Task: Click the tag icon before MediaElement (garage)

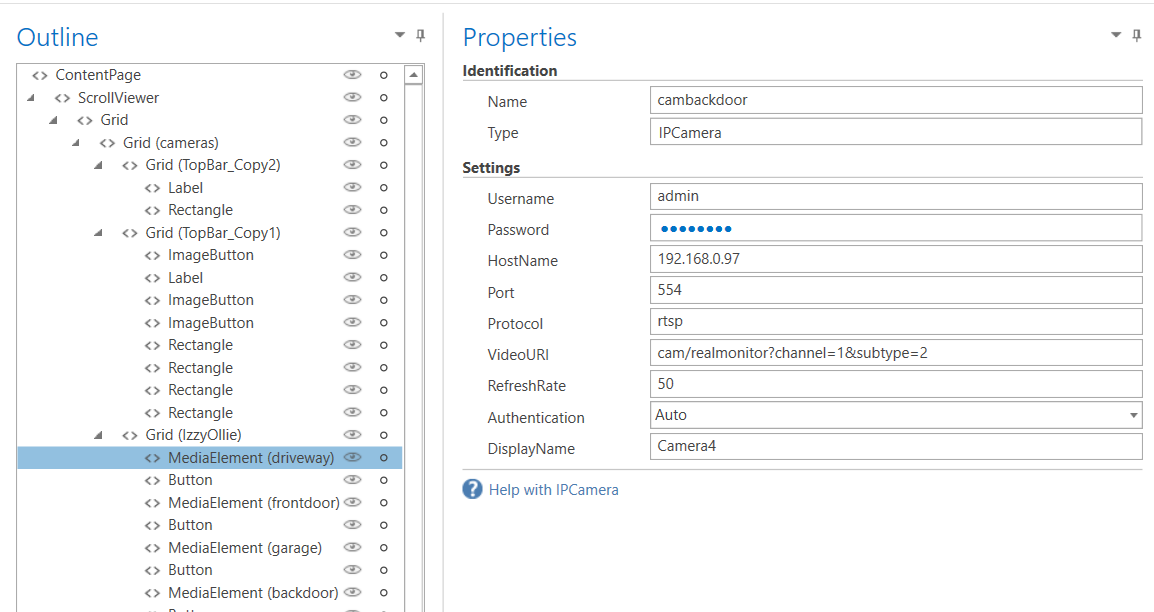Action: point(152,549)
